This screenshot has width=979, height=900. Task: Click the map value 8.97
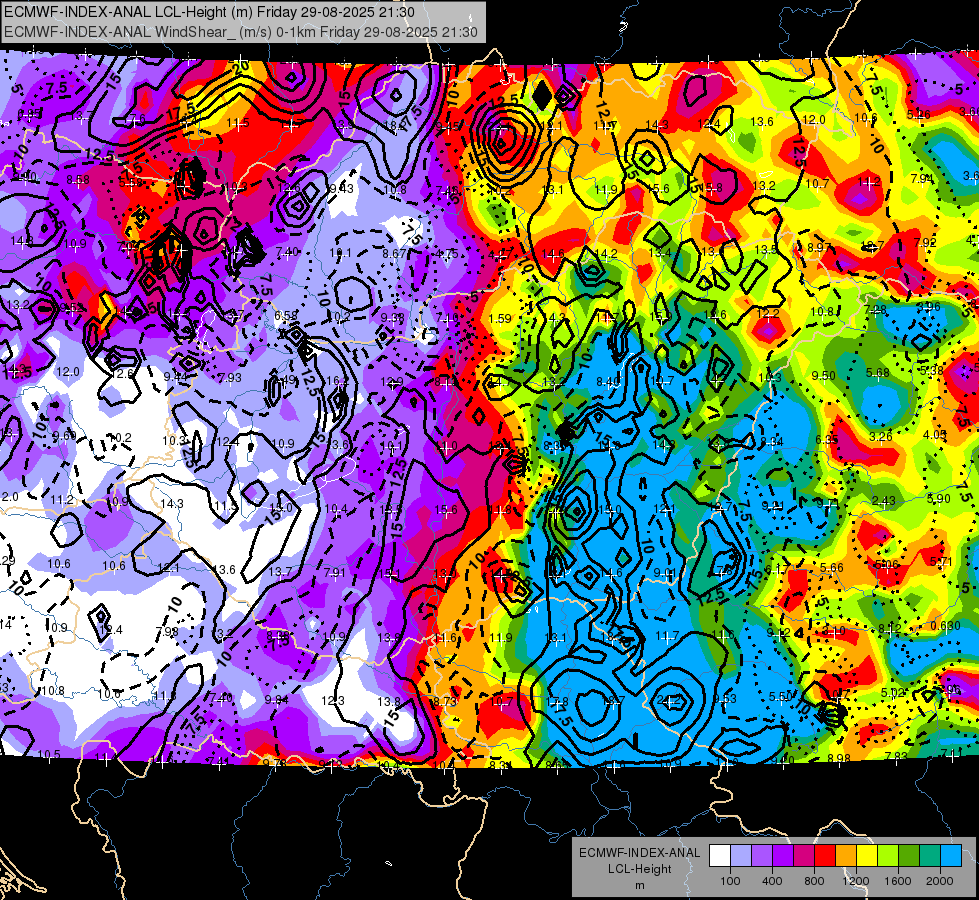click(819, 247)
